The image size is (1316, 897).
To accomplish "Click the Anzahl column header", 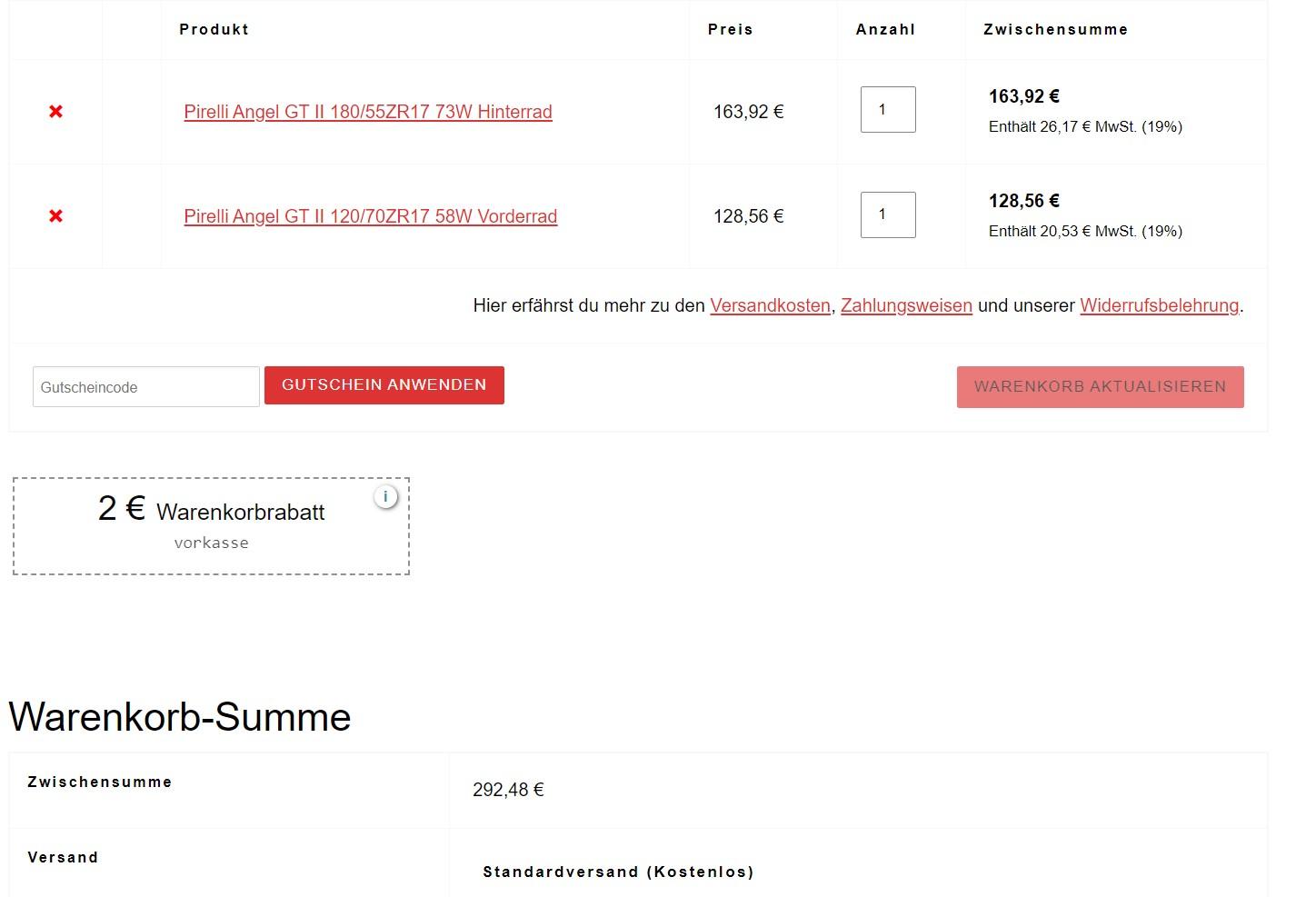I will tap(886, 29).
